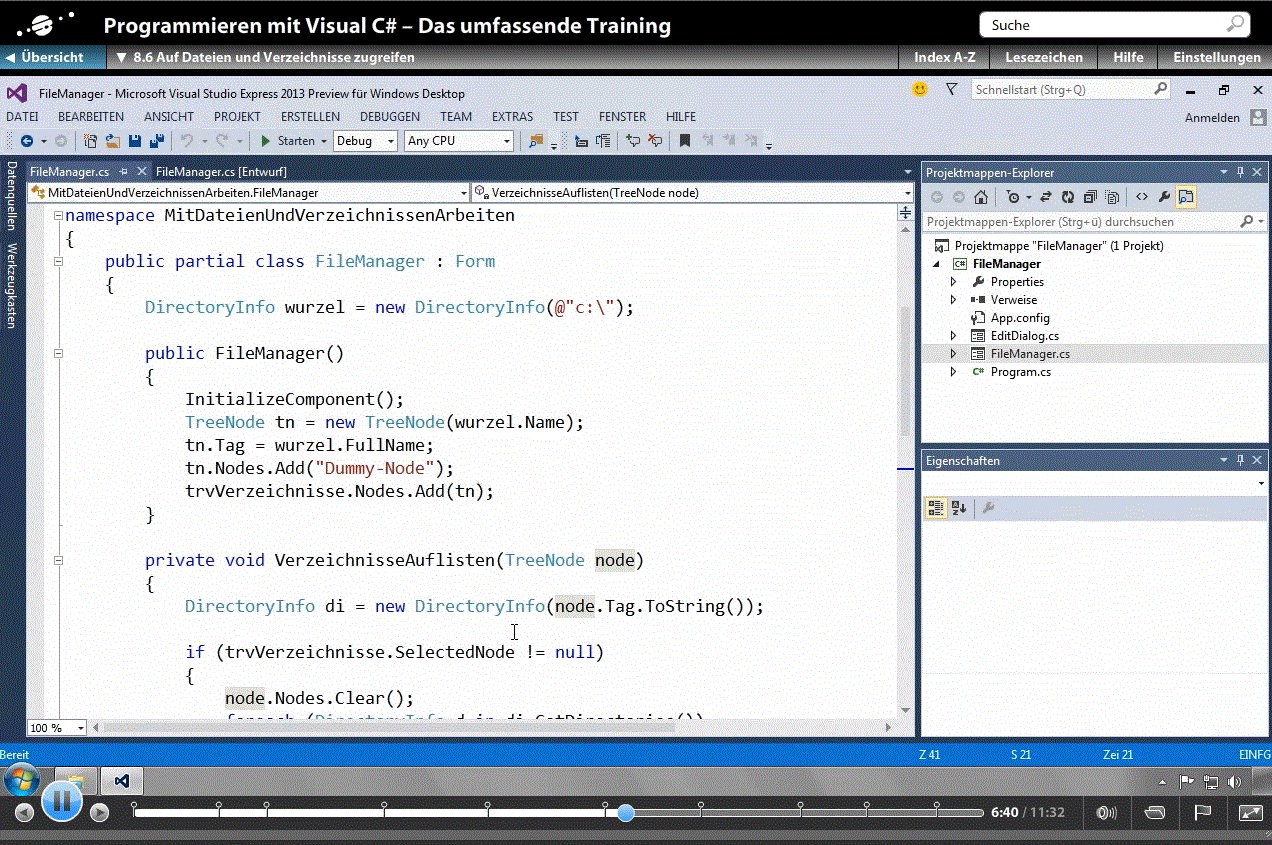Image resolution: width=1272 pixels, height=845 pixels.
Task: Expand the Properties node in Solution Explorer
Action: pyautogui.click(x=954, y=282)
